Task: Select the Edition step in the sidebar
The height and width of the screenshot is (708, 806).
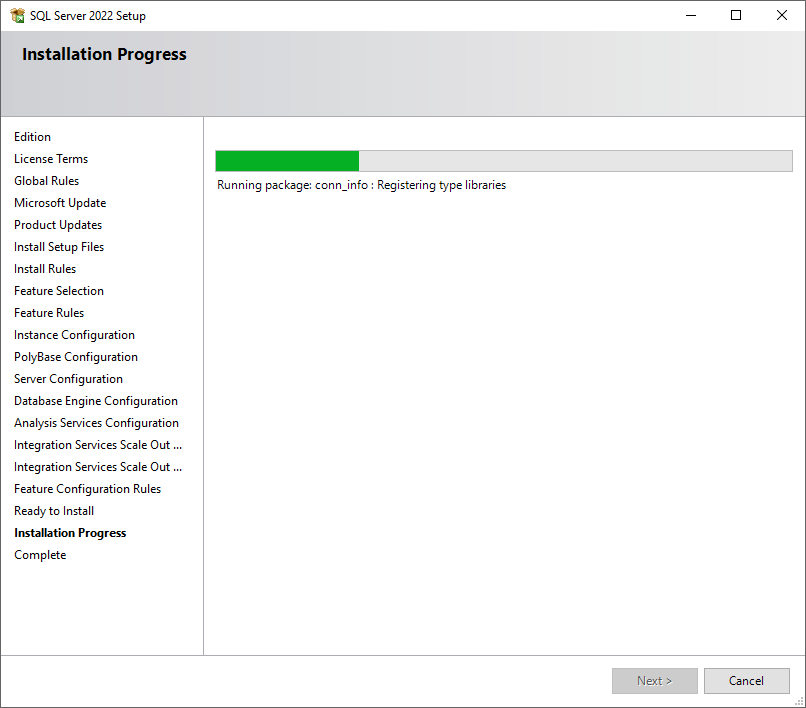Action: 32,136
